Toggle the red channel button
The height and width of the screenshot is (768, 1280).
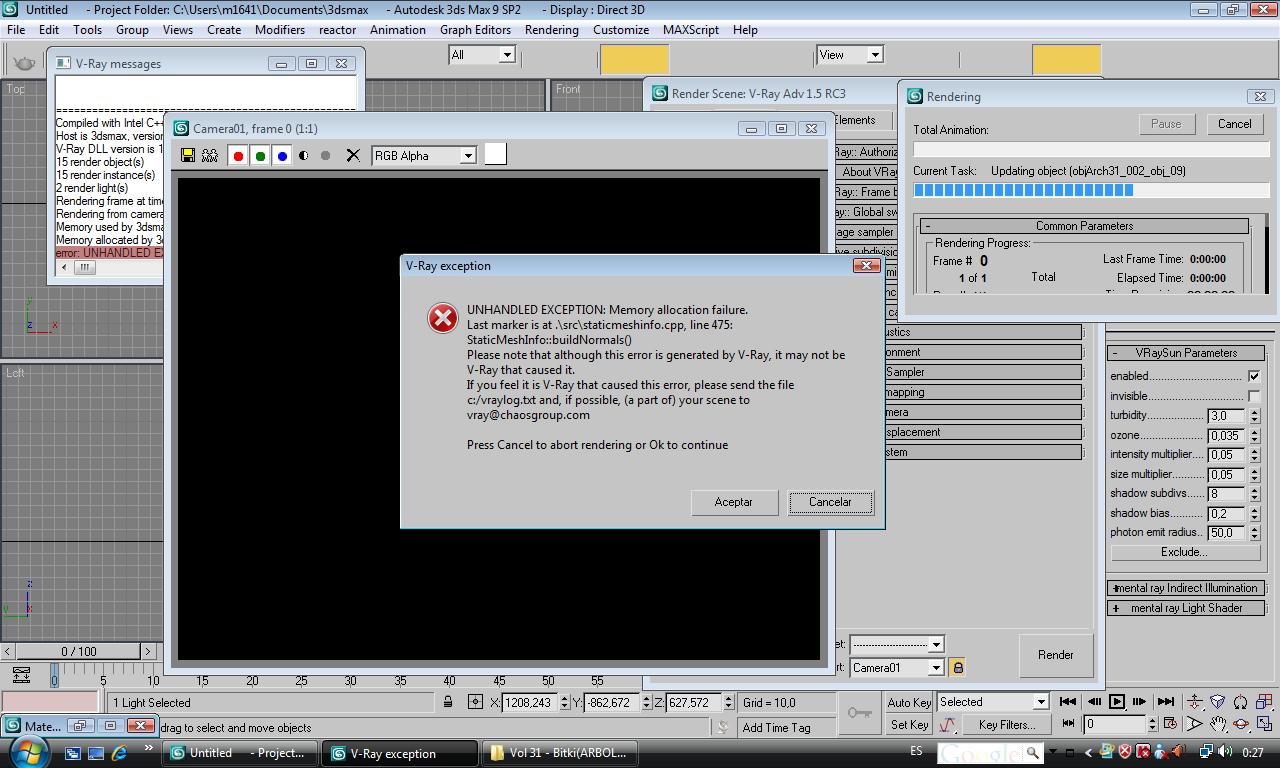238,155
